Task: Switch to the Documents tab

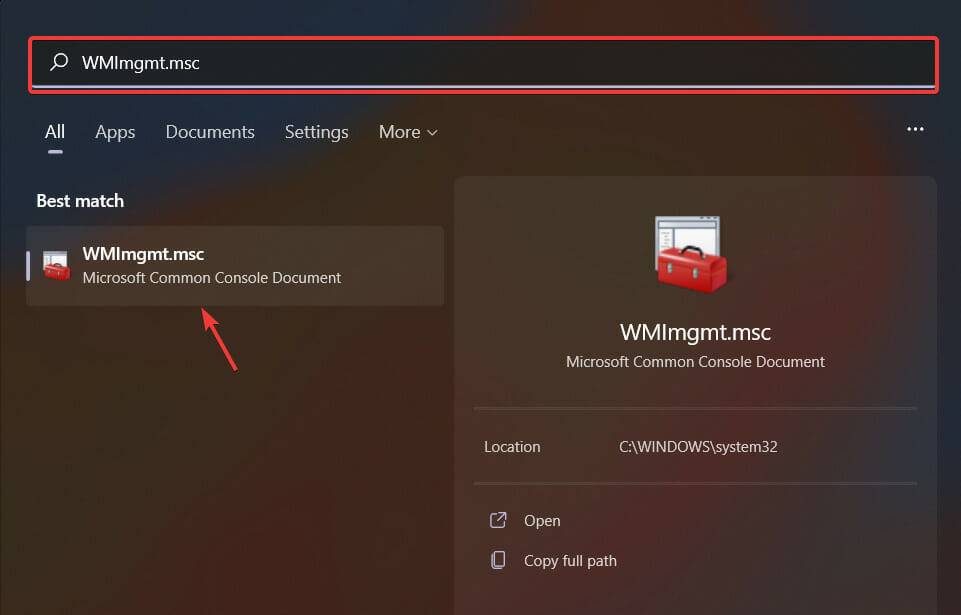Action: (x=210, y=132)
